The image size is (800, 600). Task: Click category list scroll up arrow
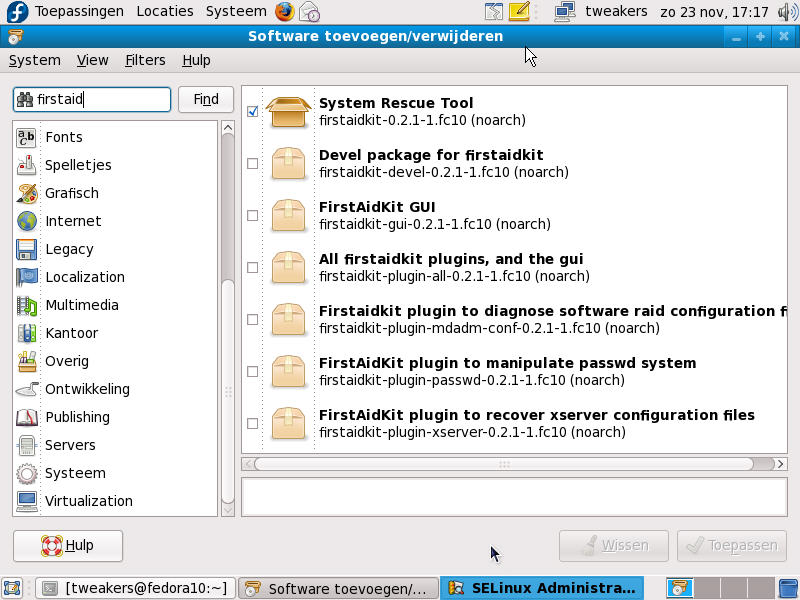228,128
